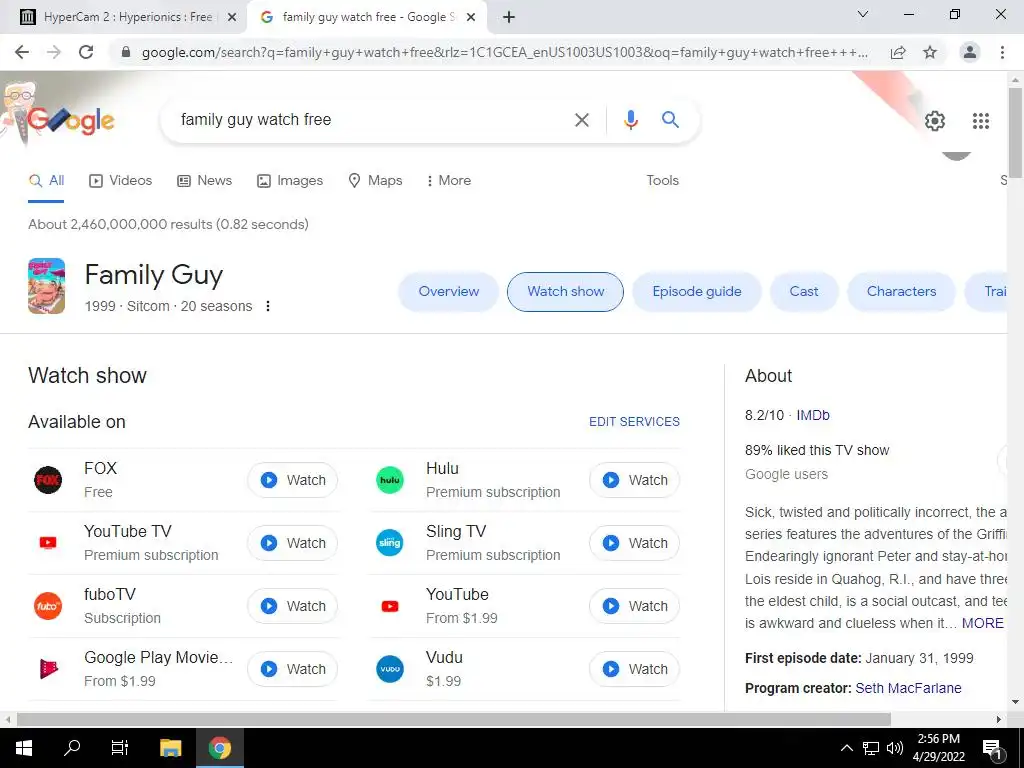Switch to Maps search results
1024x768 pixels.
(375, 180)
